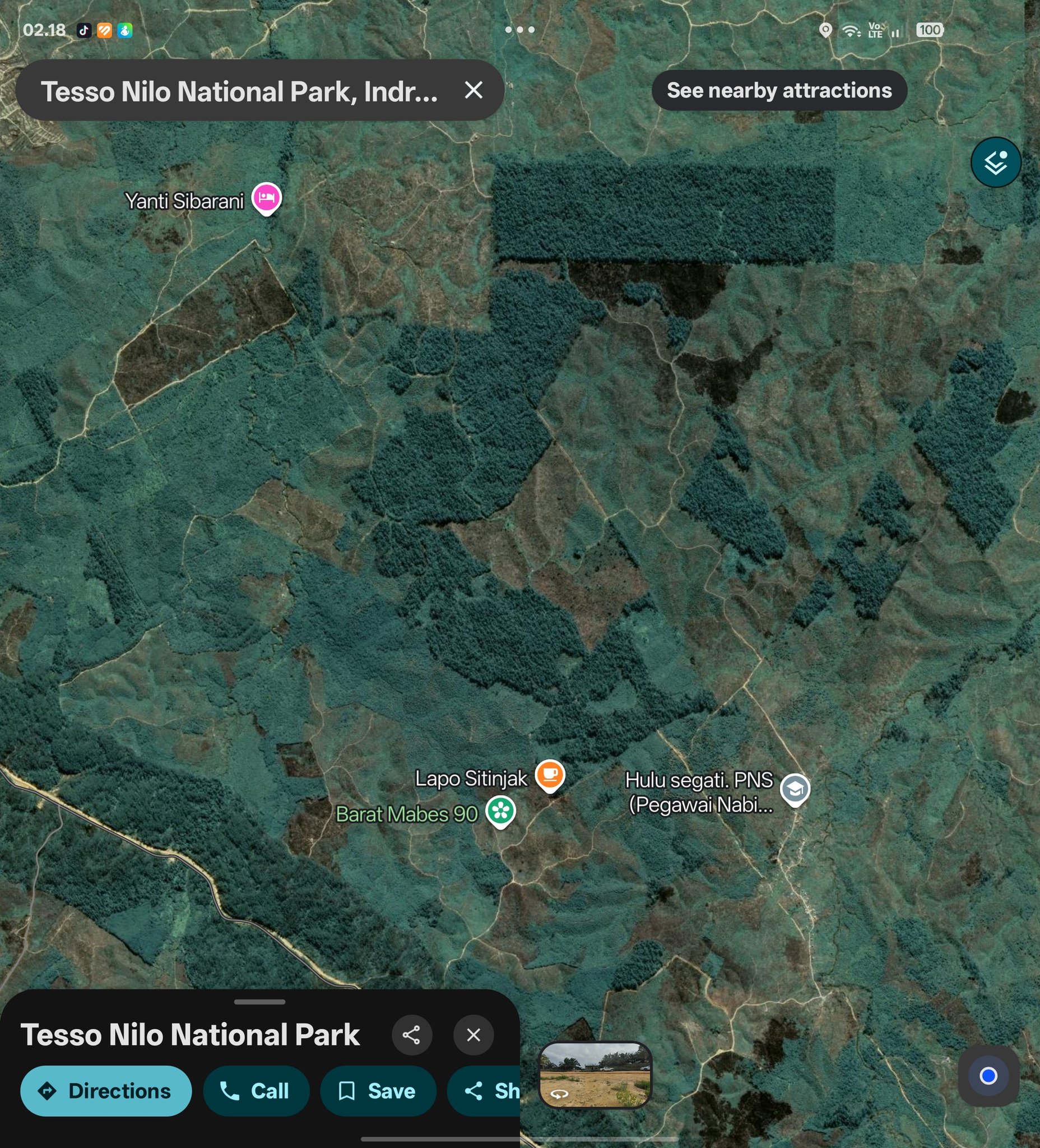Tap the blue-green notification icon in status bar
Screen dimensions: 1040x1148
(124, 30)
